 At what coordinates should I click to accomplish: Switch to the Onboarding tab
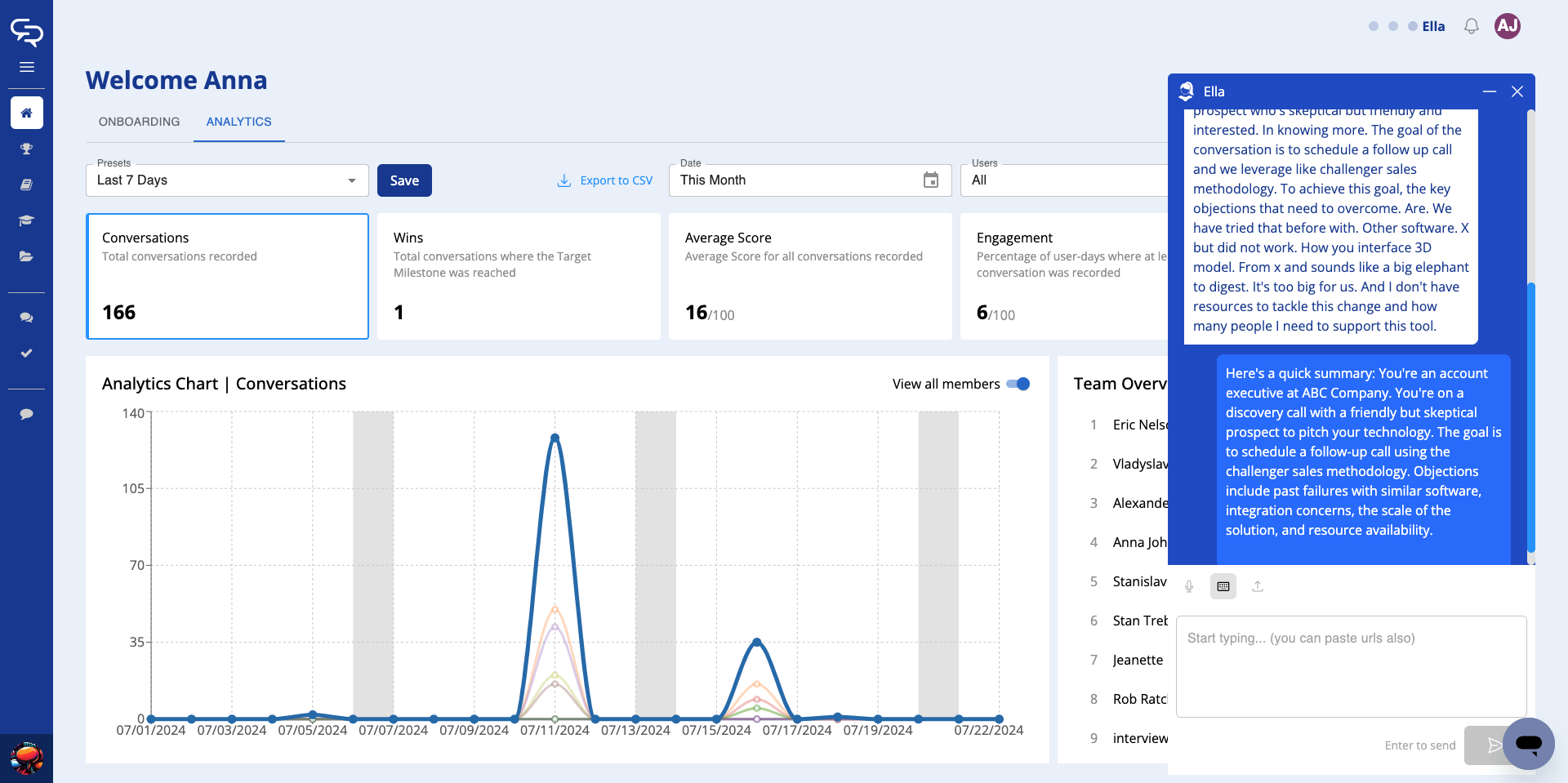click(139, 122)
